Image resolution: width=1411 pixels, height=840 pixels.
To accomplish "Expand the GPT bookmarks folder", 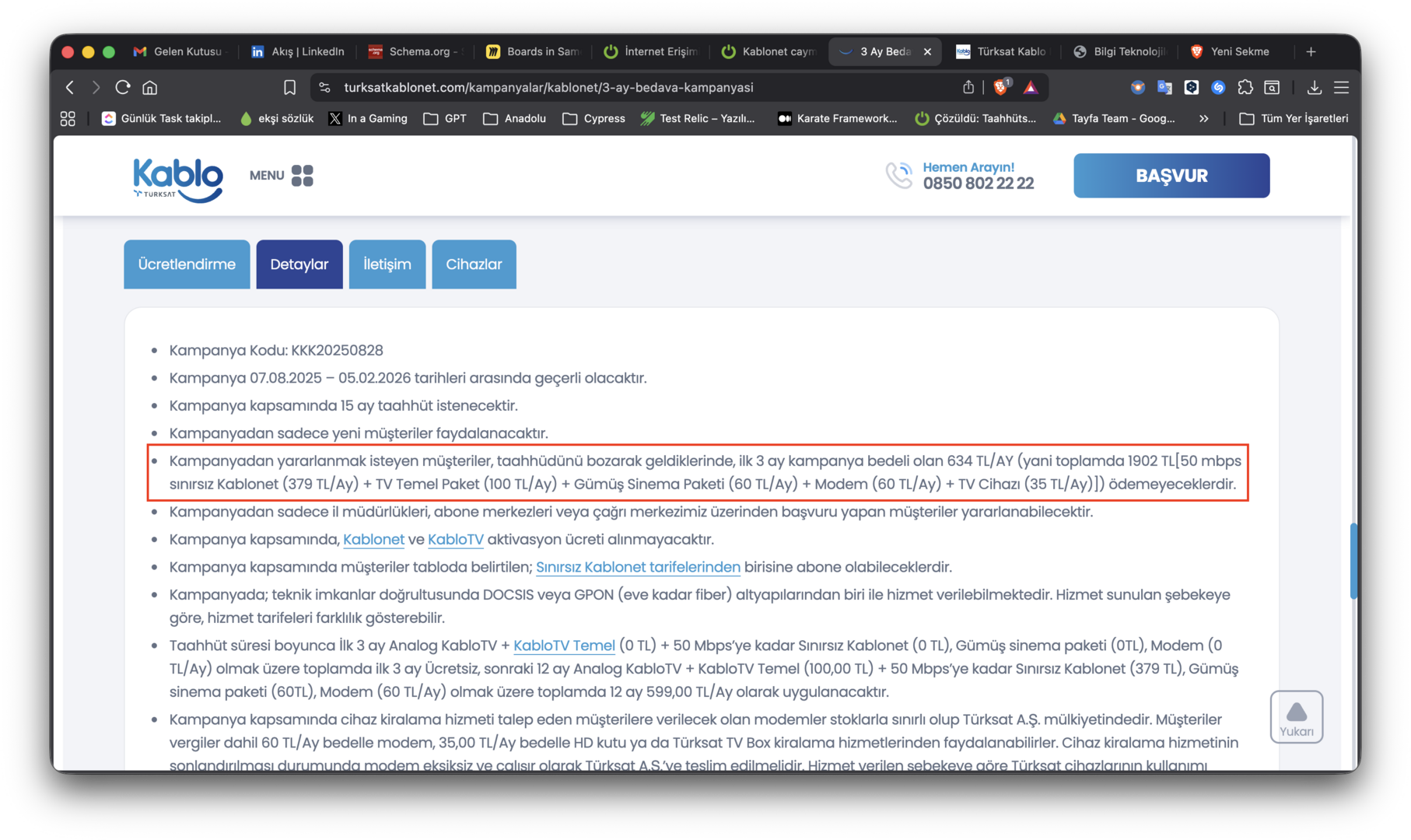I will [446, 118].
